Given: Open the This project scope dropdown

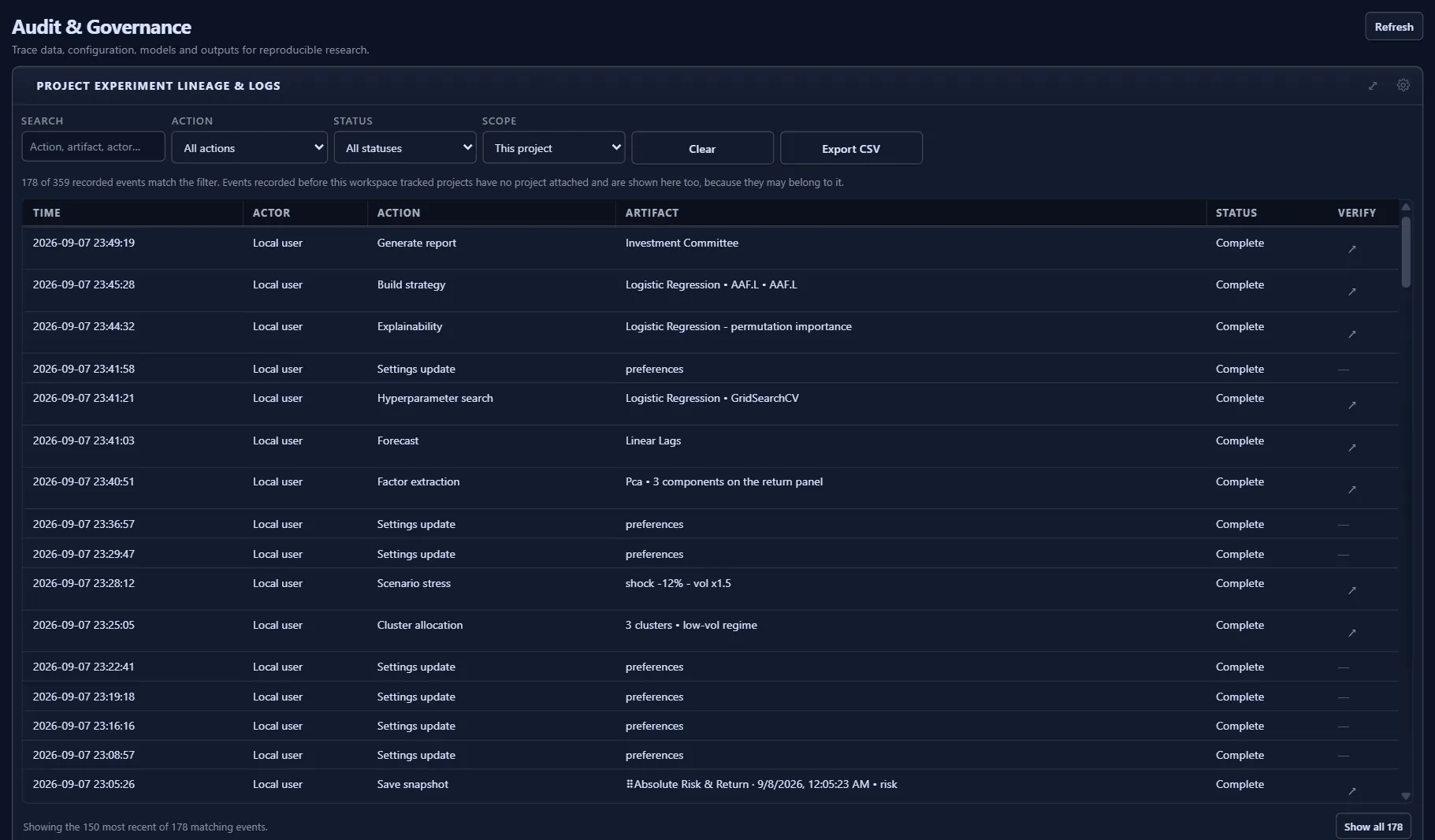Looking at the screenshot, I should pyautogui.click(x=554, y=147).
